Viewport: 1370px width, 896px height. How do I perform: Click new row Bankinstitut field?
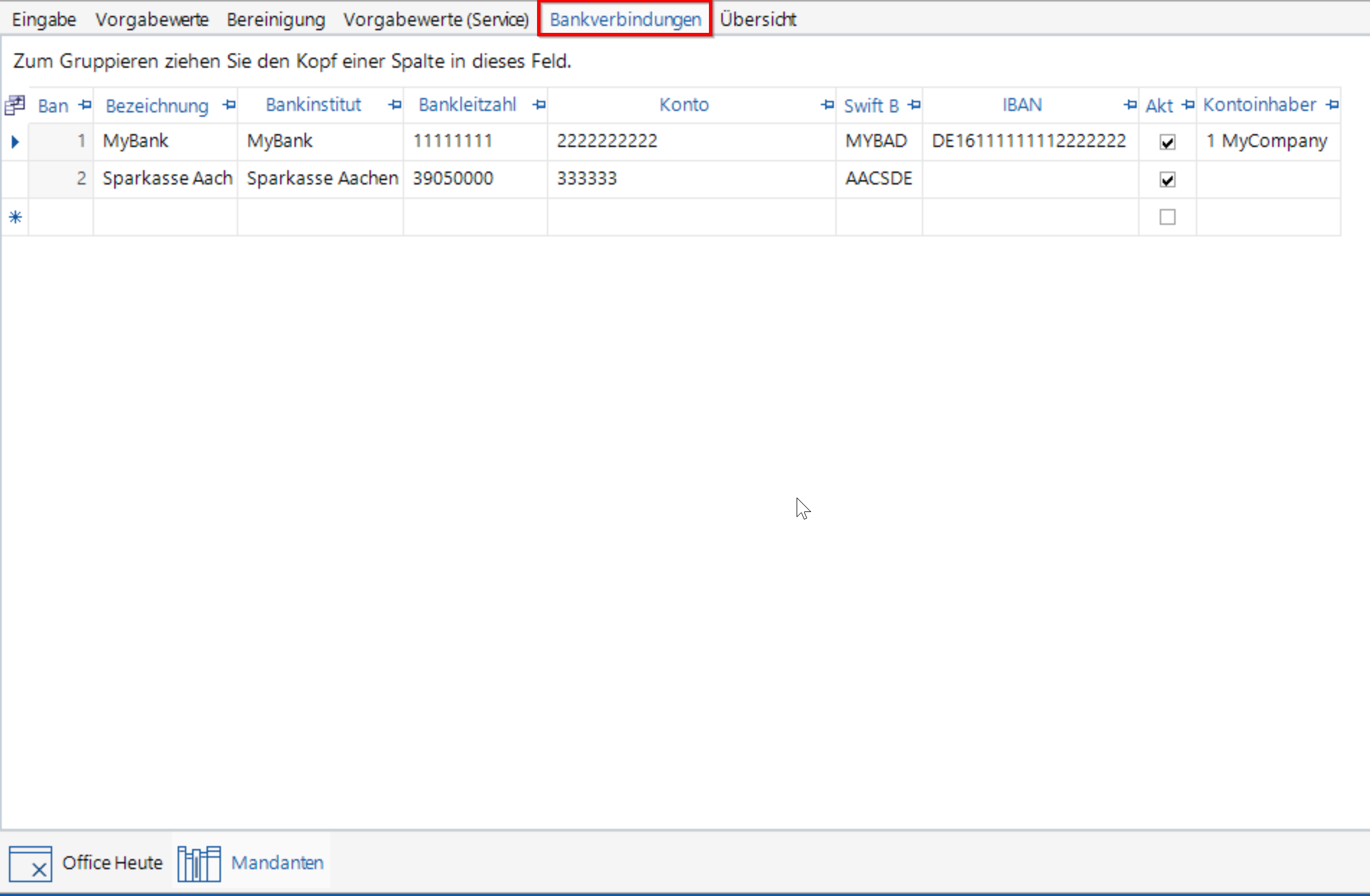coord(321,217)
